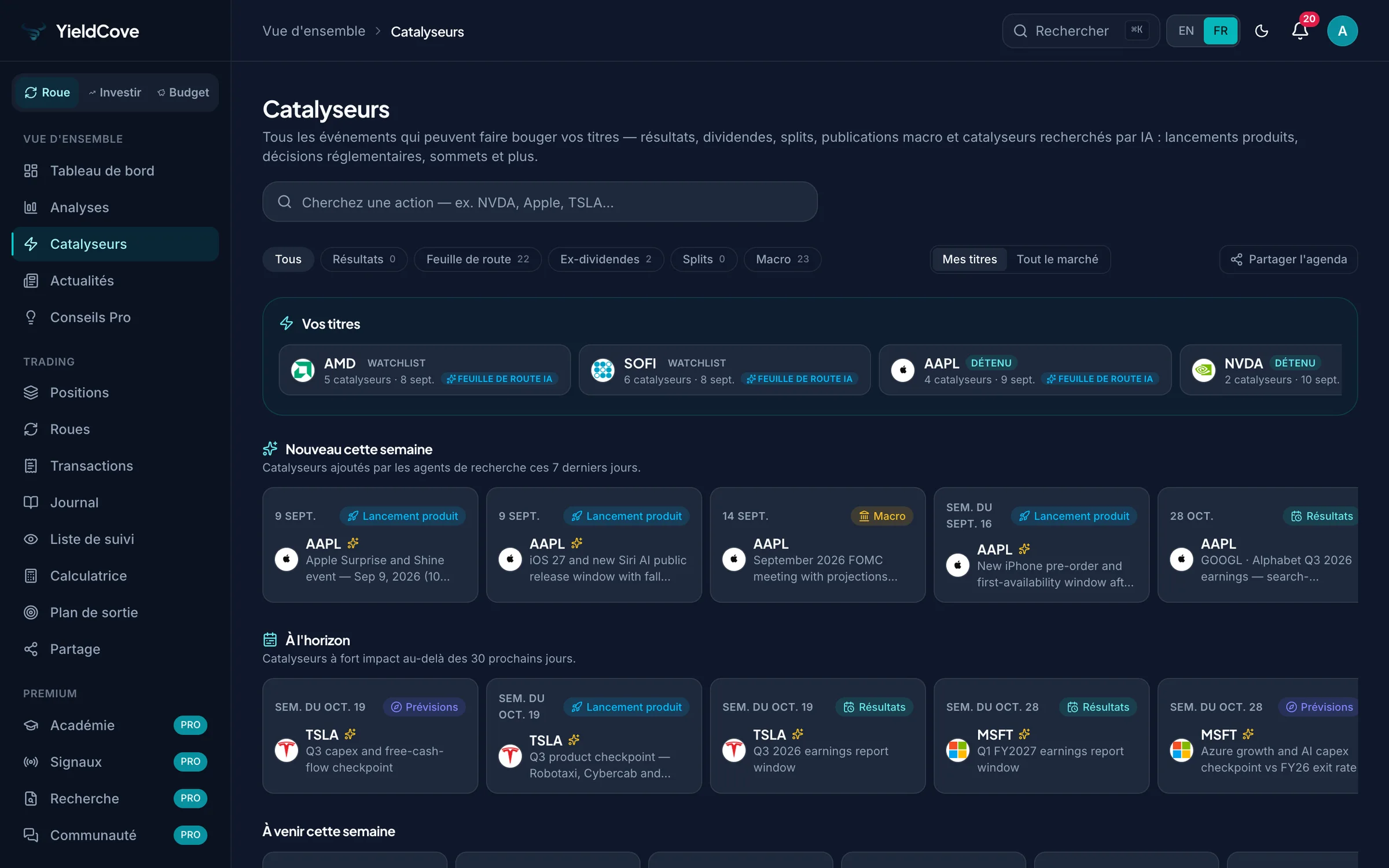Open Catalyseurs in sidebar

pos(115,244)
